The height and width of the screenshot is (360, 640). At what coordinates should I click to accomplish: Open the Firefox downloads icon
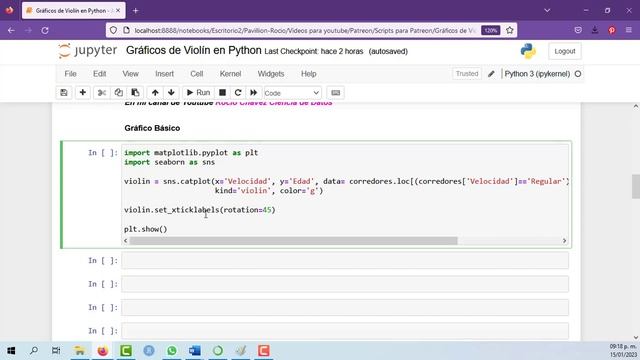coord(595,30)
